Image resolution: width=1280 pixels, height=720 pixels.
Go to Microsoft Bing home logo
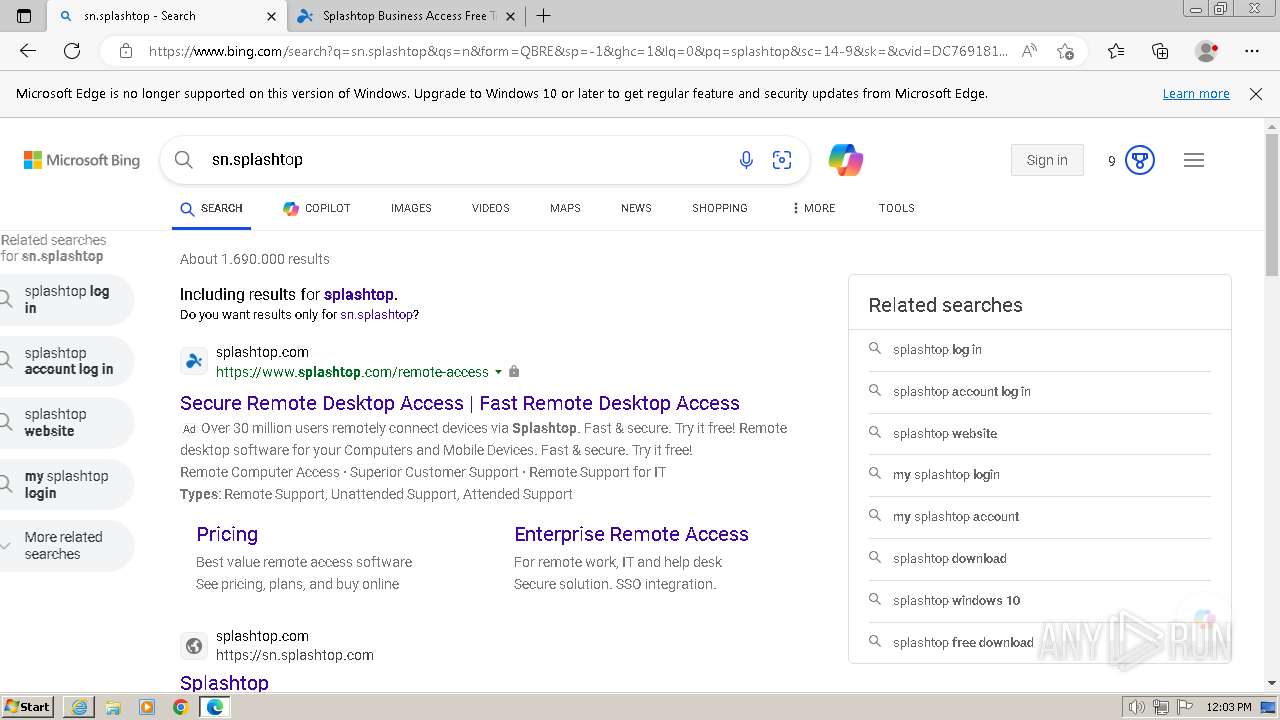pos(82,160)
